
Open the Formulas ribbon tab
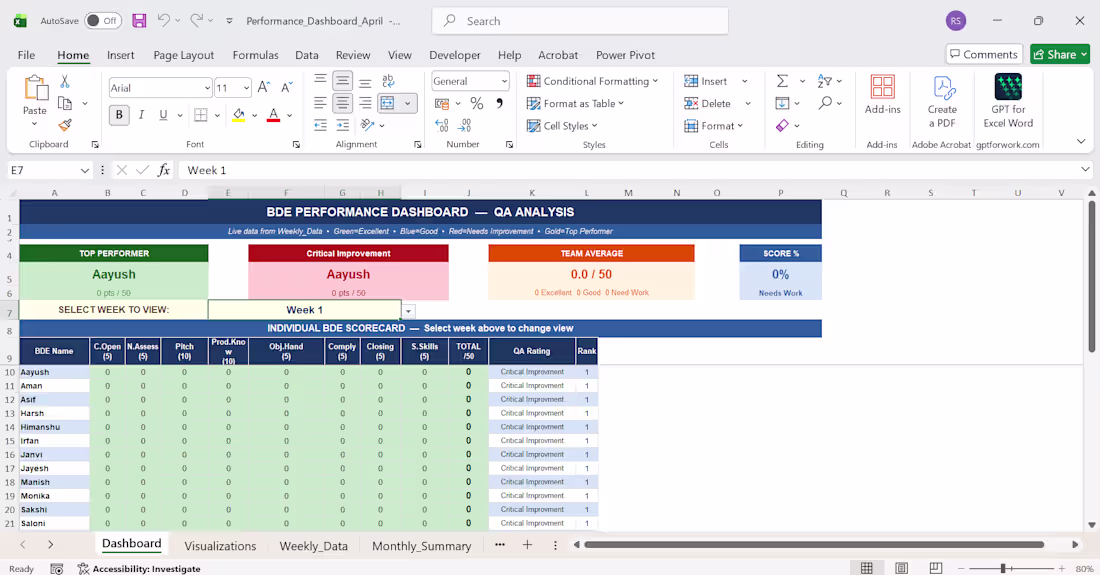click(255, 55)
